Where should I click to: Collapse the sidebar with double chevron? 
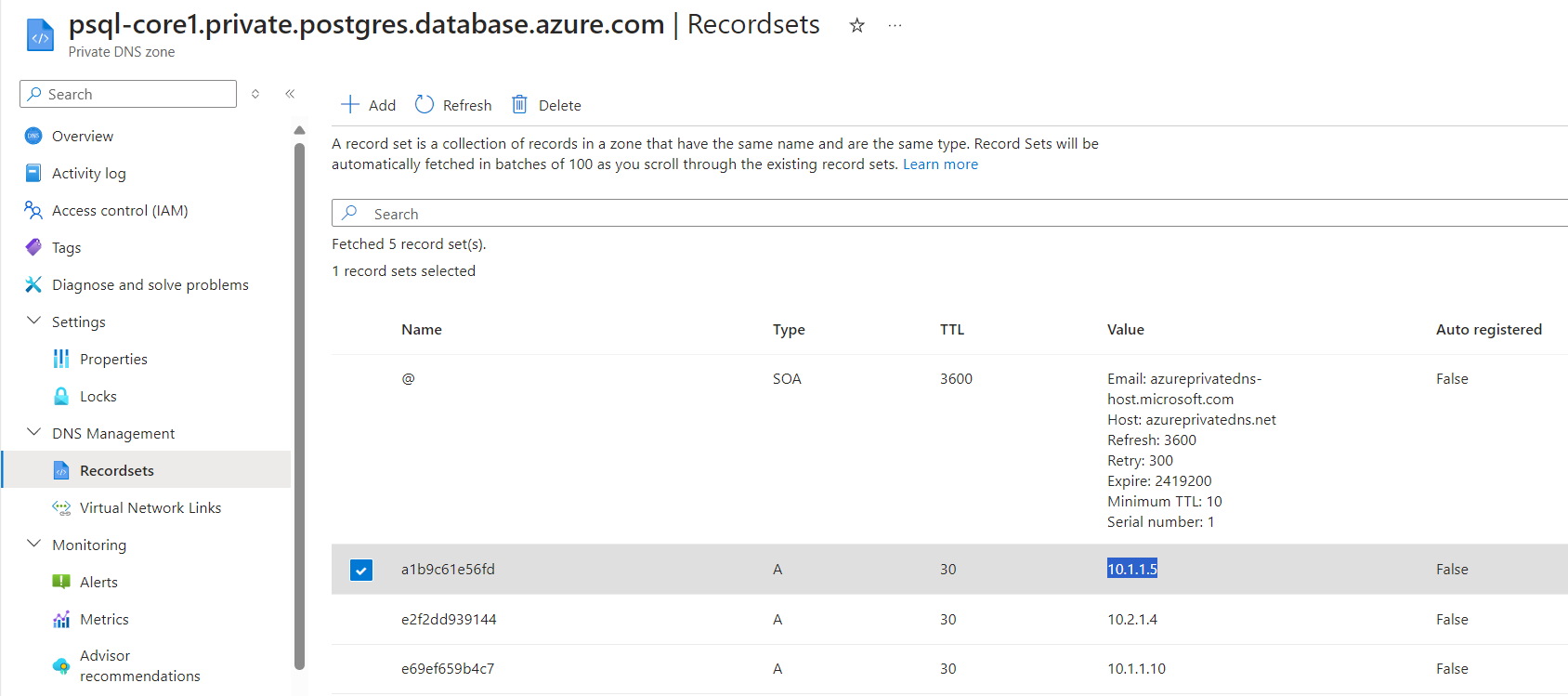click(290, 94)
